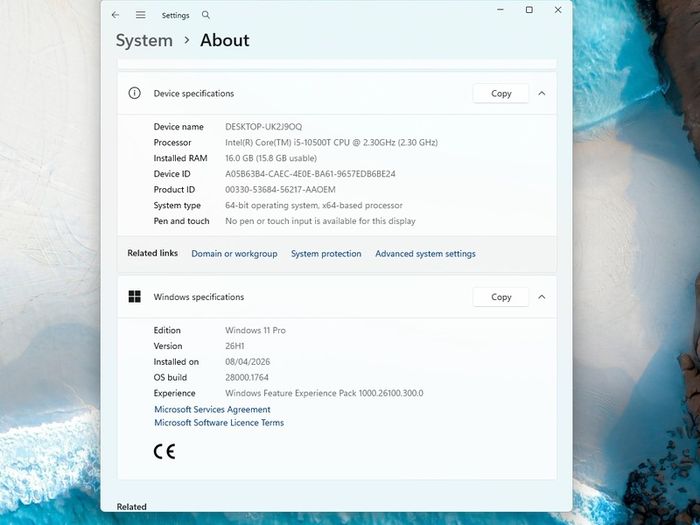
Task: Click the Device name label
Action: 179,127
